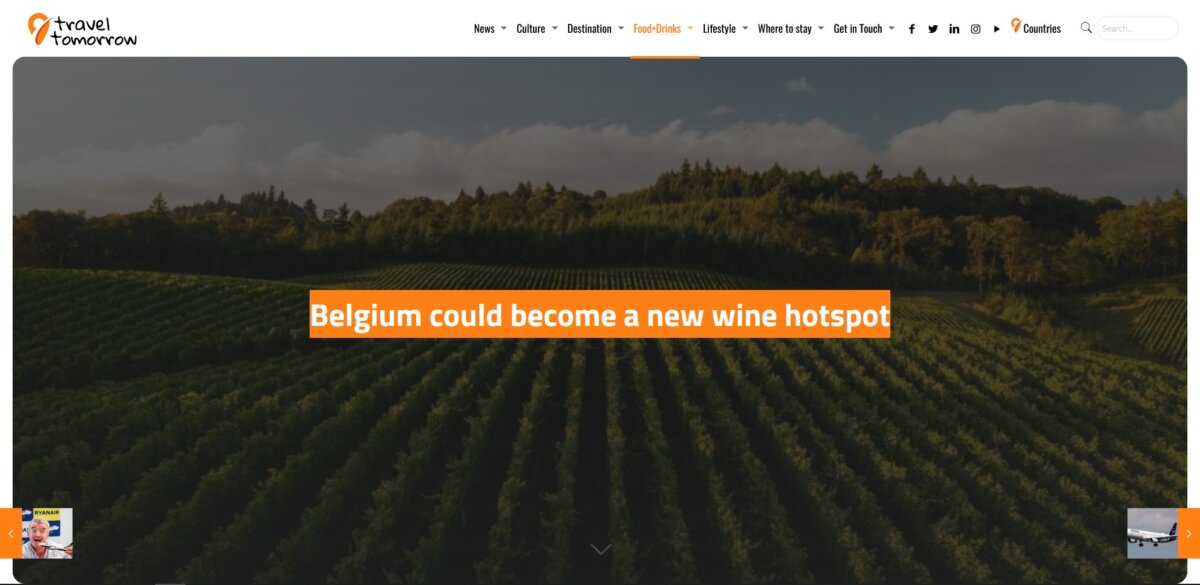Screen dimensions: 1200x585
Task: Open the Food+Drinks menu item
Action: click(x=657, y=29)
